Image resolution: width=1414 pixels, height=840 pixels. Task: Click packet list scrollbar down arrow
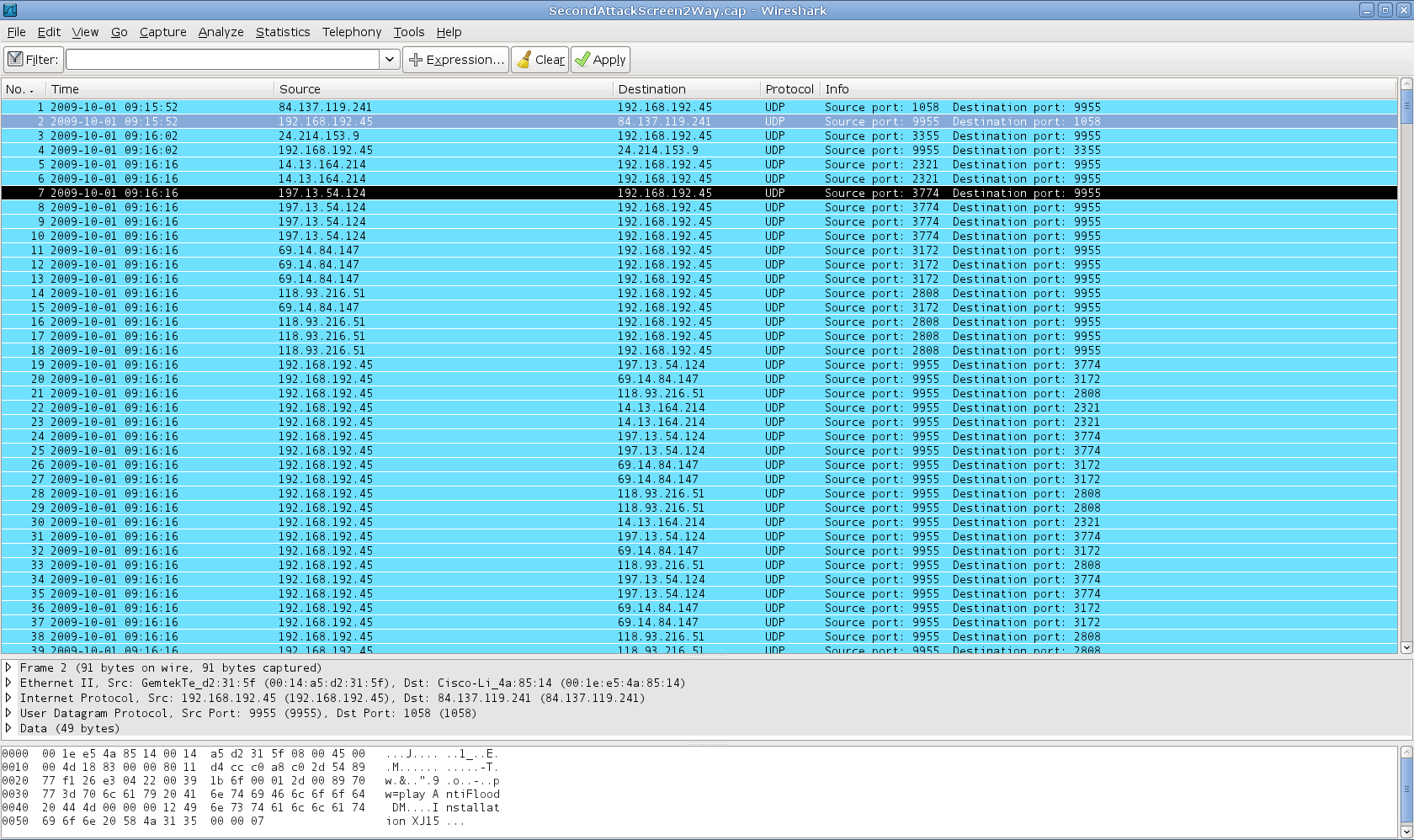[1406, 647]
